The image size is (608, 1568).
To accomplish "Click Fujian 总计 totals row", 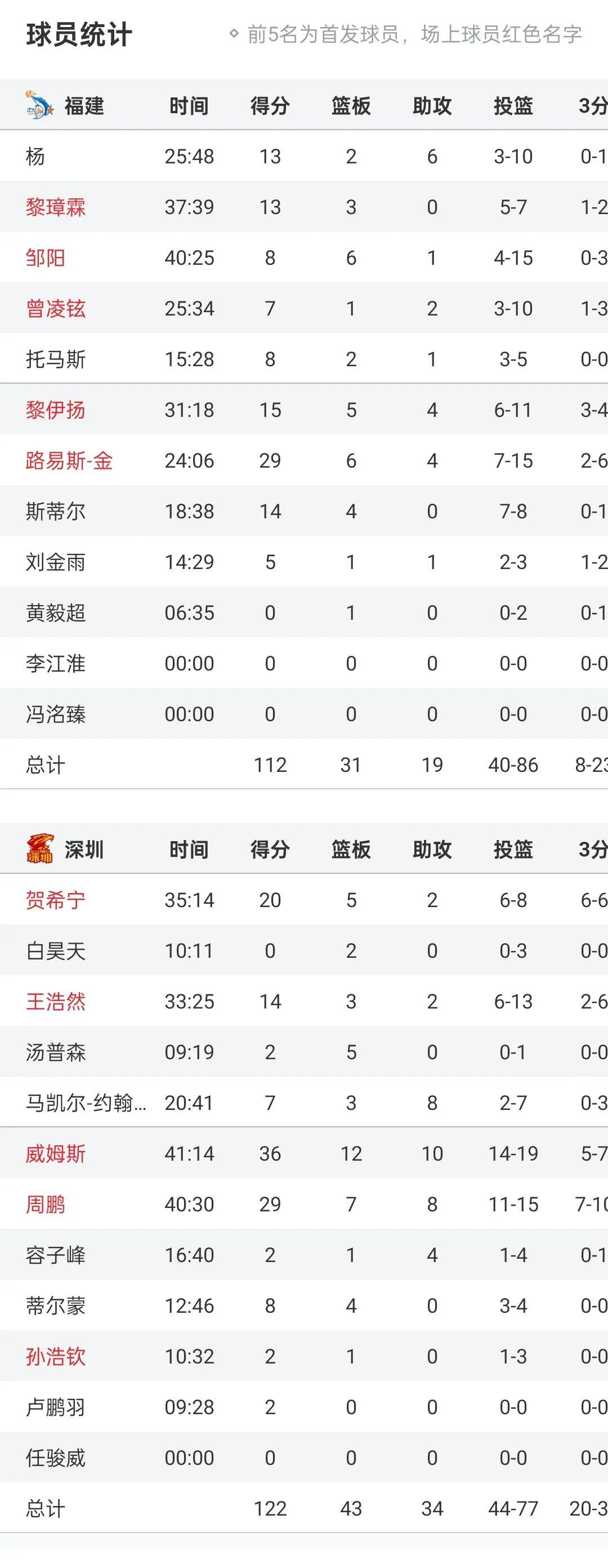I will (x=45, y=765).
